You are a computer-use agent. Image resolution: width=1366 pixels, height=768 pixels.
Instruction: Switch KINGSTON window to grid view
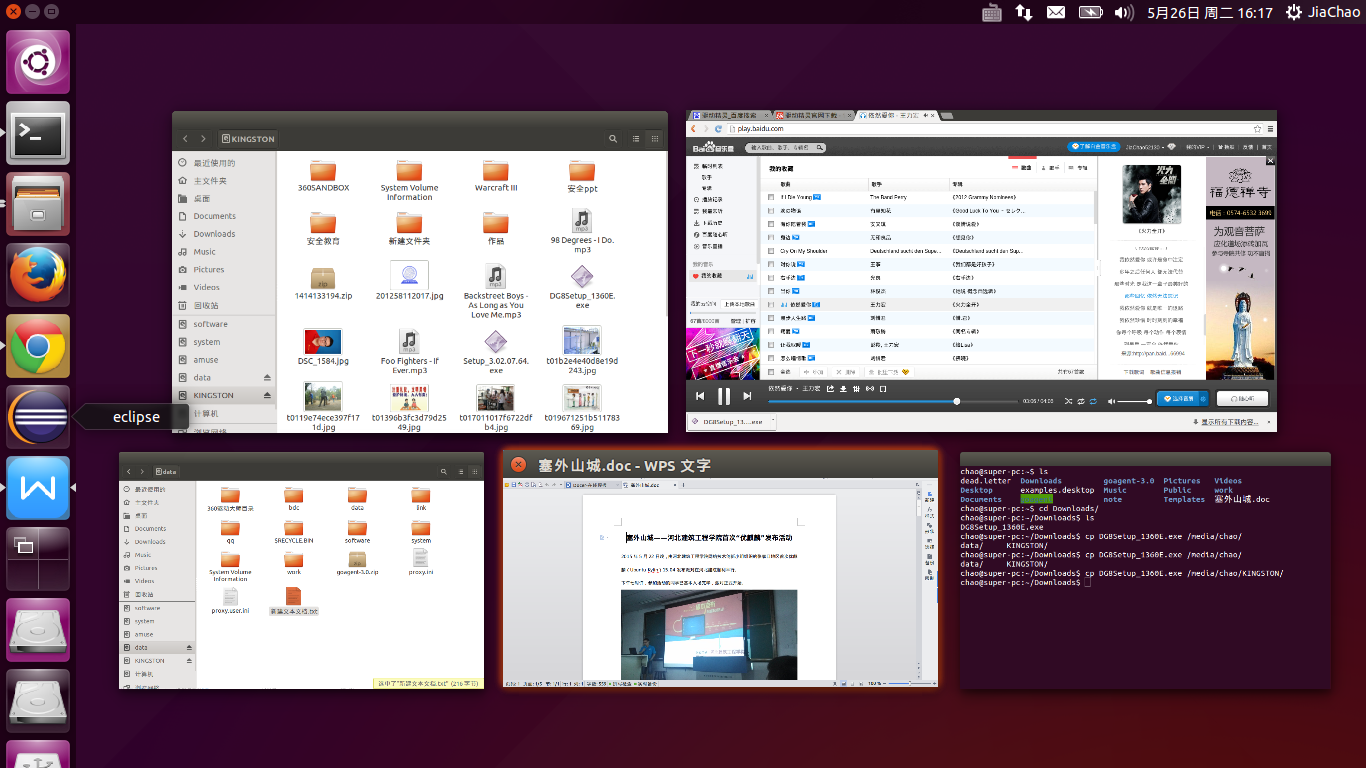point(655,138)
